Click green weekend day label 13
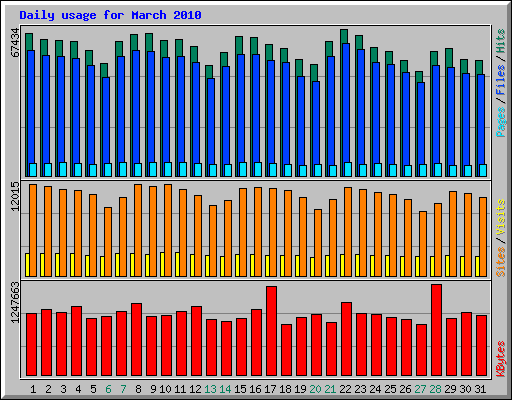Viewport: 512px width, 400px height. 210,389
